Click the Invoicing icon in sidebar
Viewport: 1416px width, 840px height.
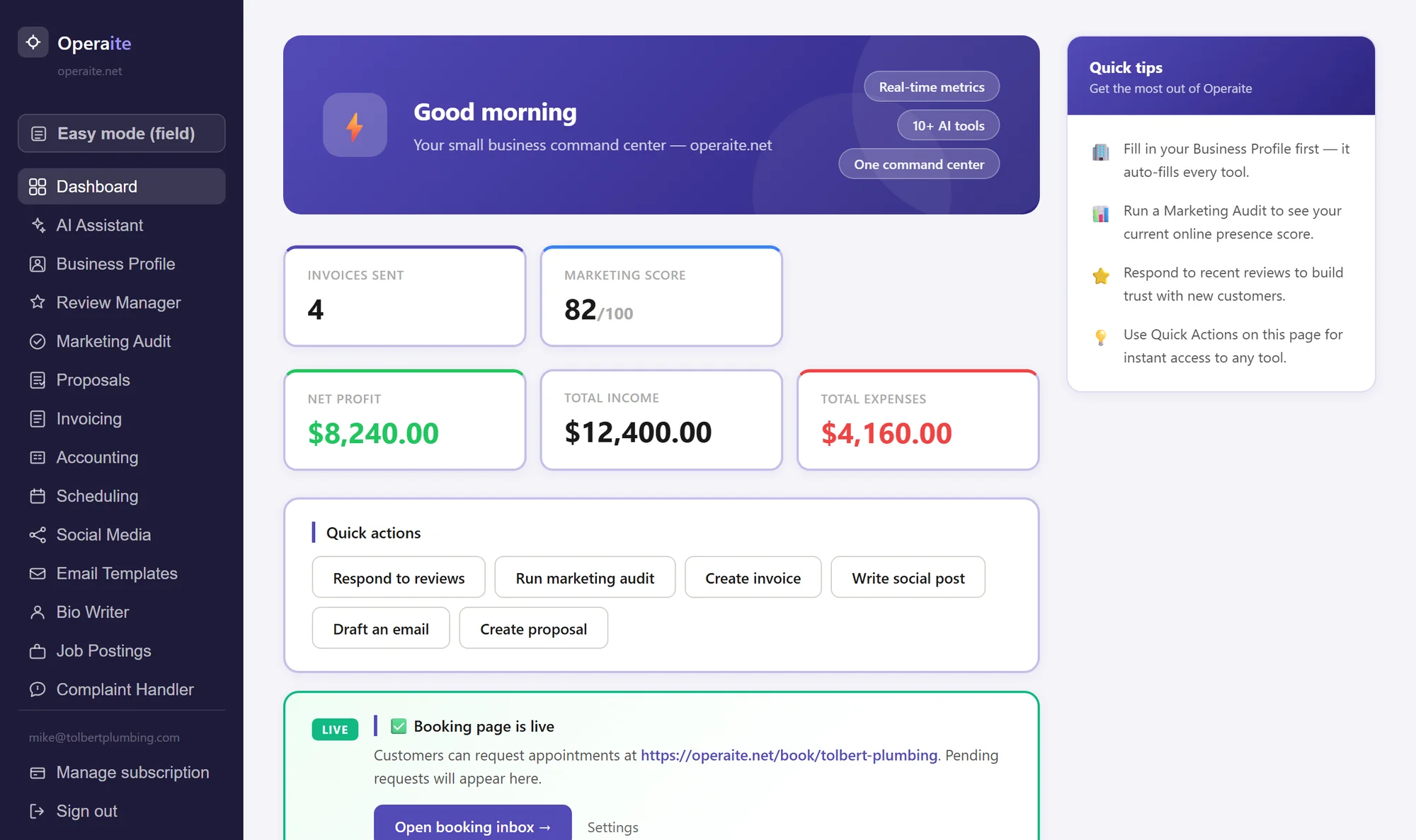pyautogui.click(x=38, y=419)
